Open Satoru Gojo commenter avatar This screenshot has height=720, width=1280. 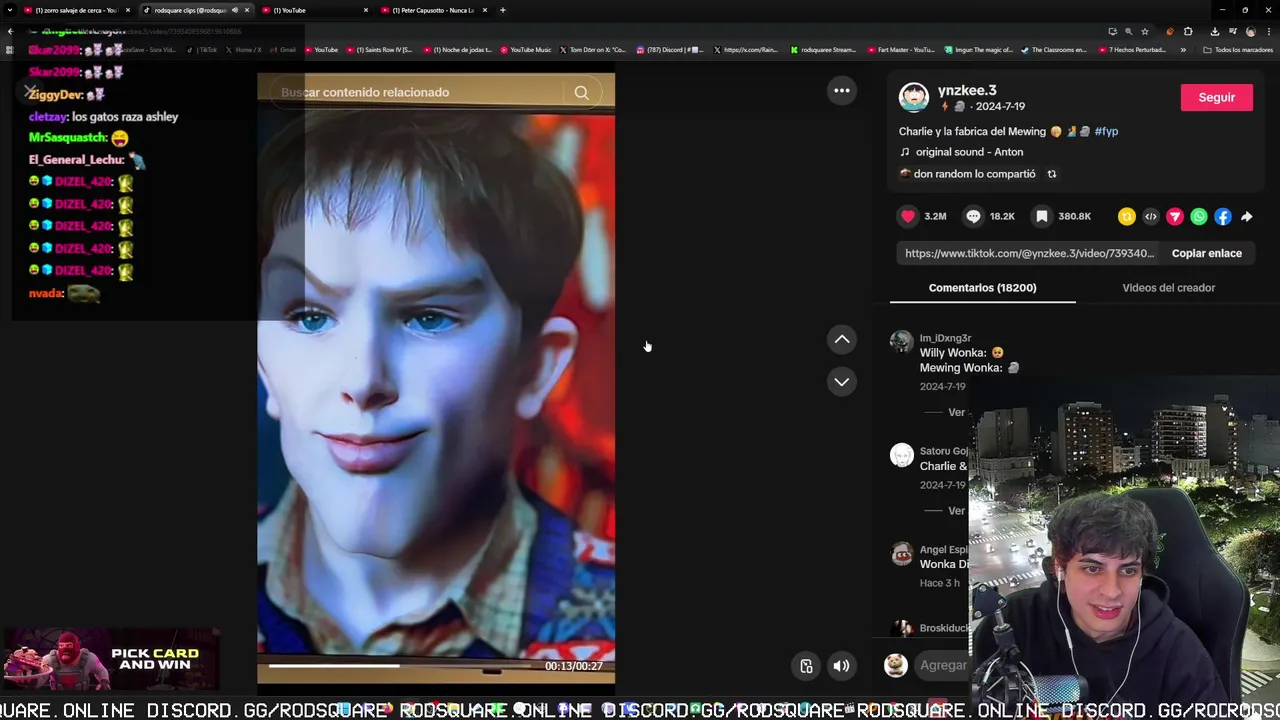point(901,455)
